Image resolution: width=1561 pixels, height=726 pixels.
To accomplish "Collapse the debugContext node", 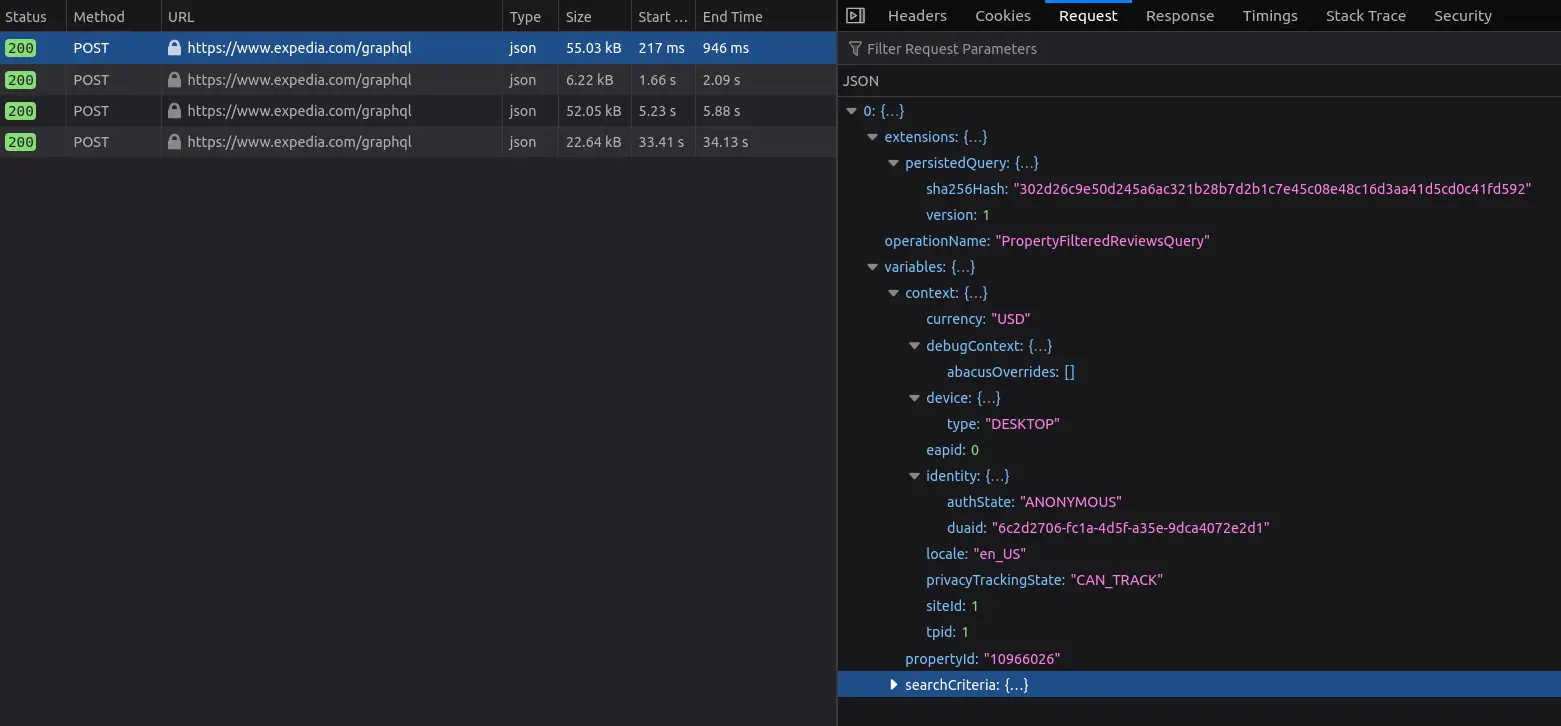I will pos(914,346).
